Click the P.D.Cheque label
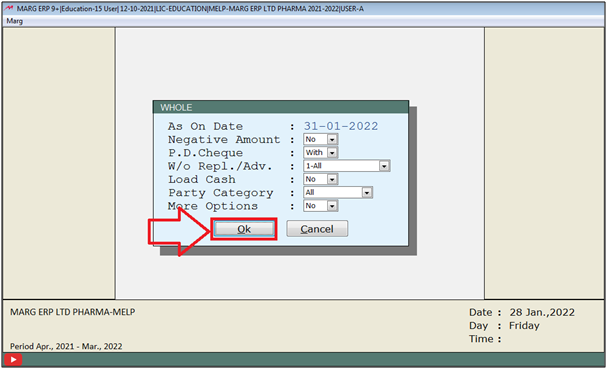The width and height of the screenshot is (608, 369). 206,153
